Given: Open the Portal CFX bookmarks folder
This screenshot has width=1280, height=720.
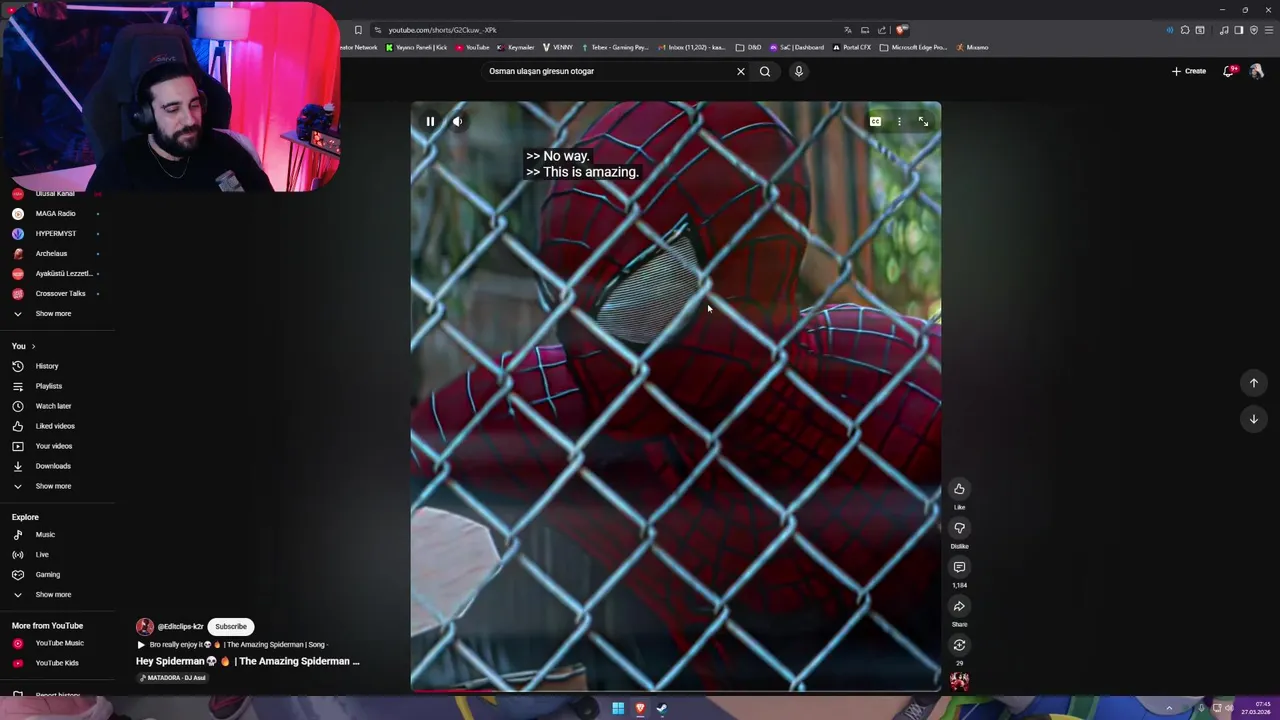Looking at the screenshot, I should 851,47.
